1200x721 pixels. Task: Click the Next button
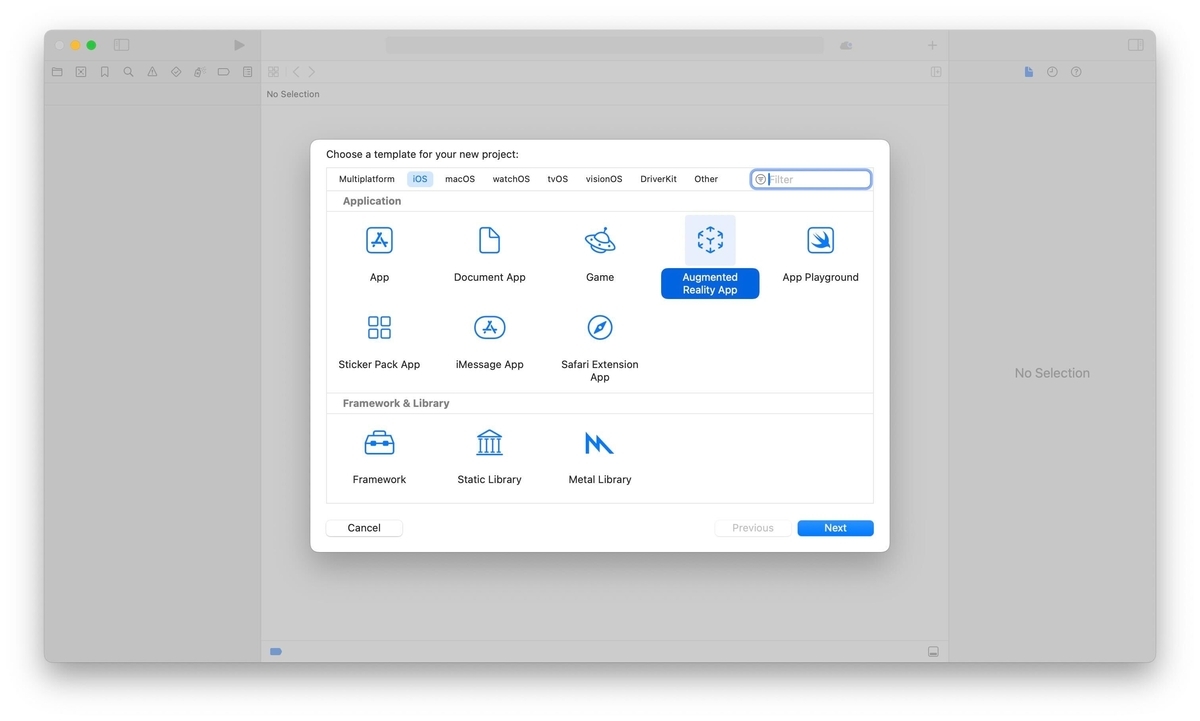click(x=835, y=528)
